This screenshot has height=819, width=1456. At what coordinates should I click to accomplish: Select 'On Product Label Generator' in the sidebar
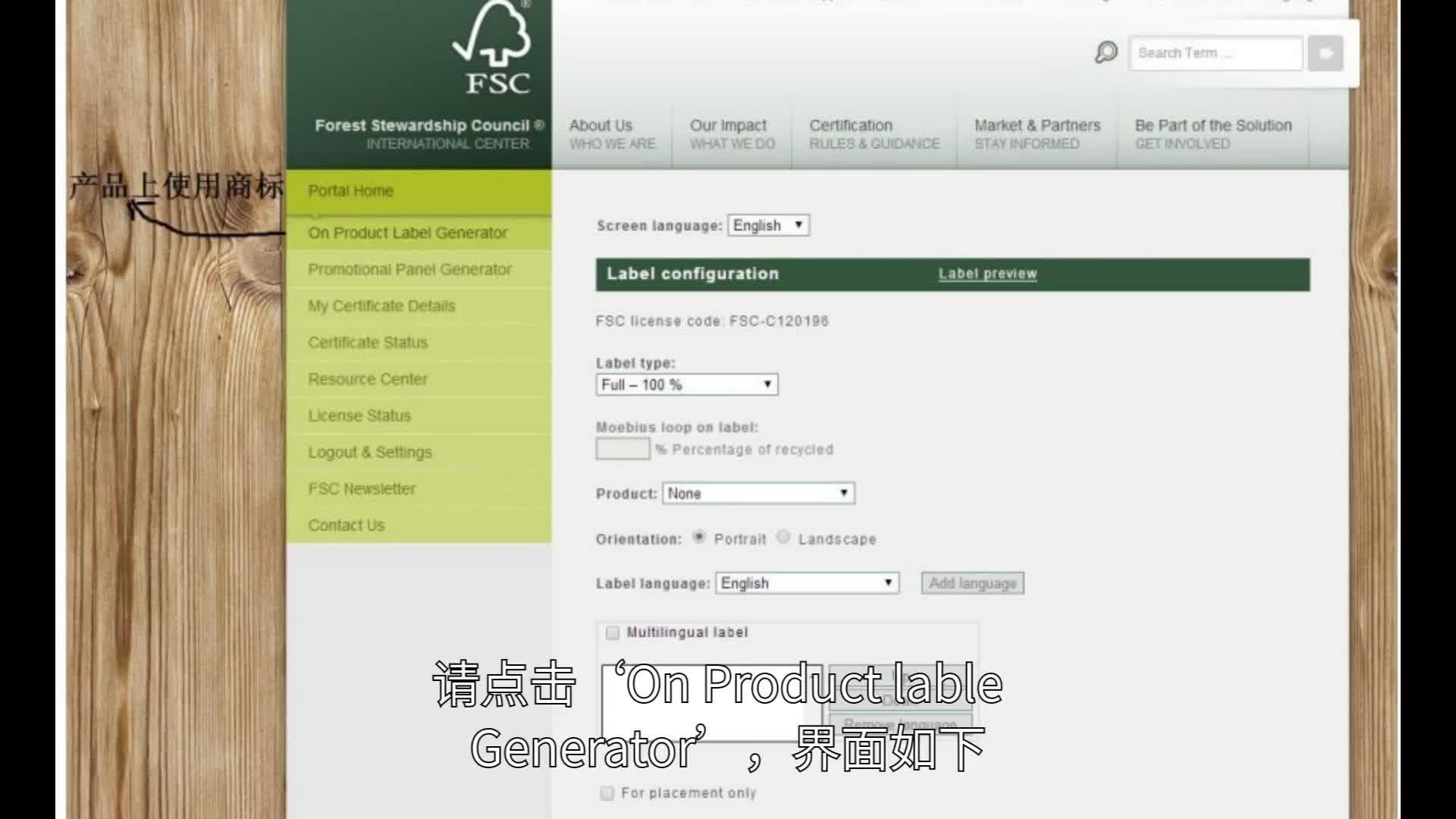coord(406,233)
